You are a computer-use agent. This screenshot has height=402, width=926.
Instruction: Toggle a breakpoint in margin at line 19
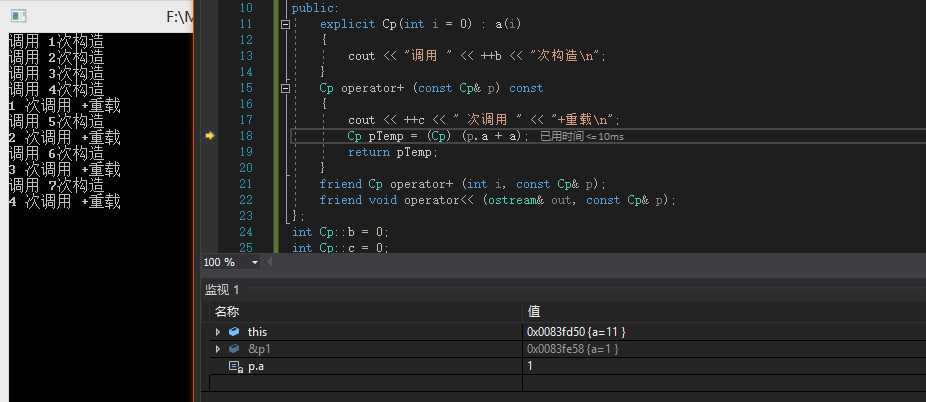(x=210, y=152)
